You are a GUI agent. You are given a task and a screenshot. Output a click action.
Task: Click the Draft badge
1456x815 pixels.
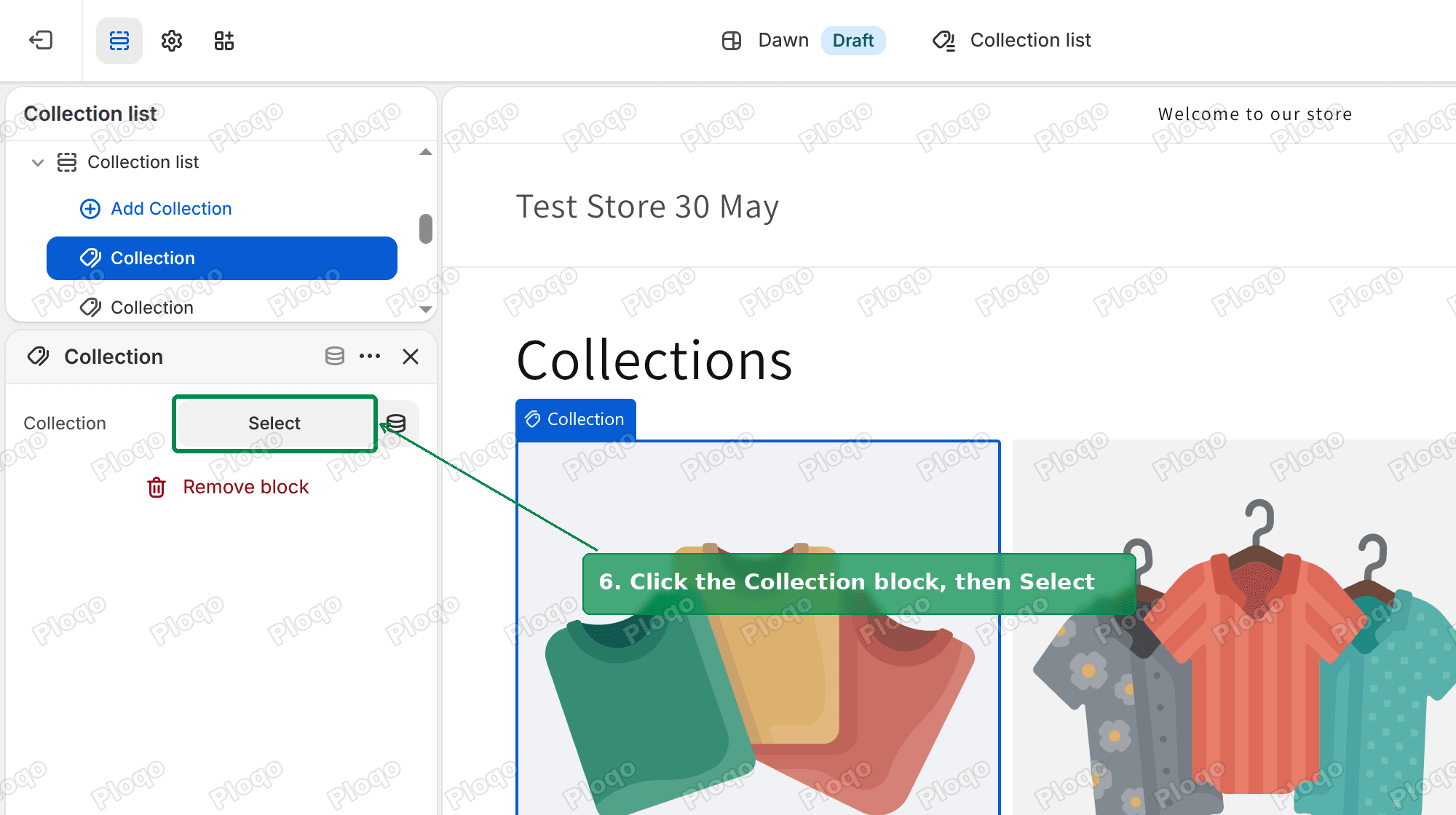tap(853, 40)
